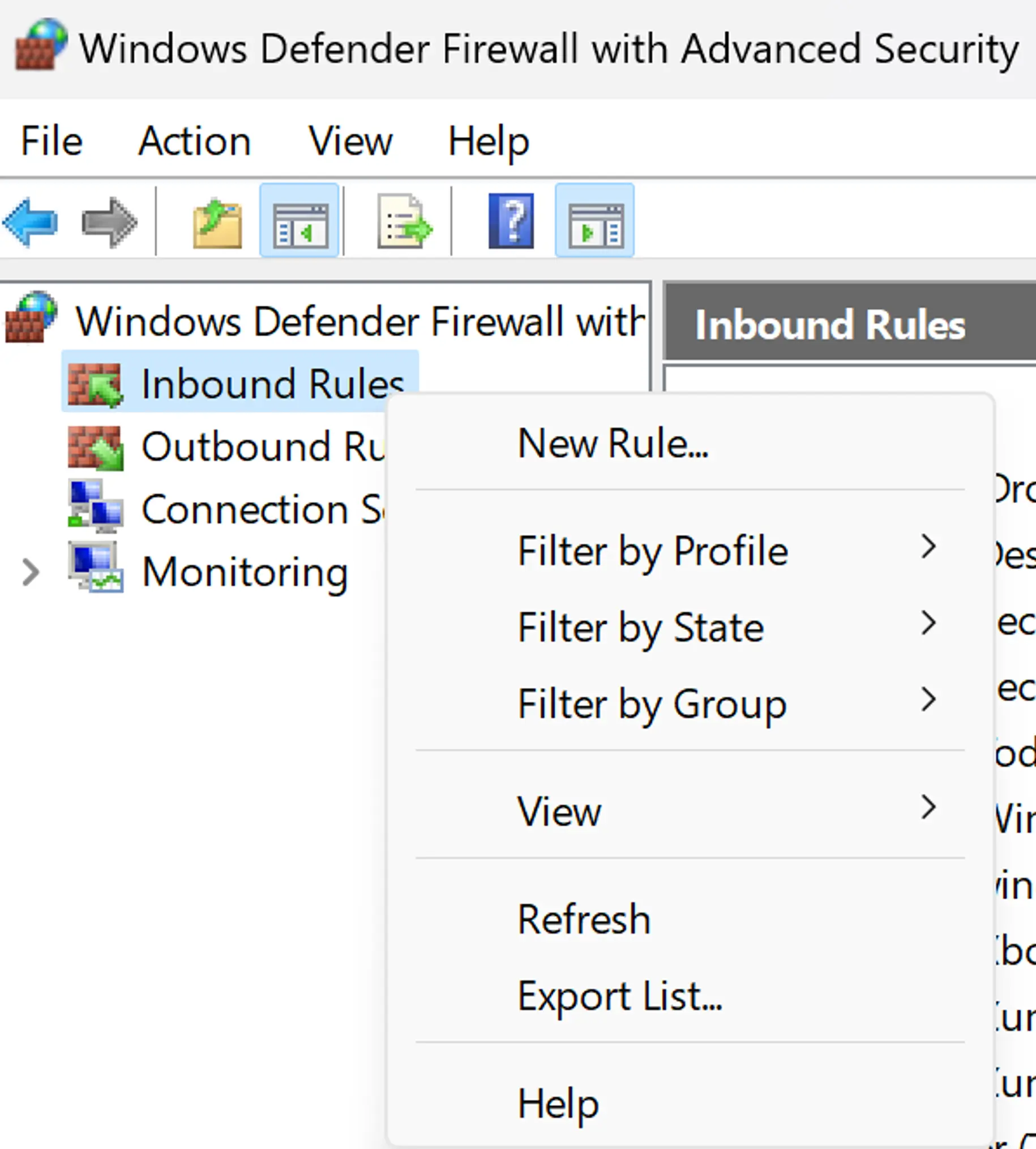The image size is (1036, 1149).
Task: Click the Export List toolbar icon
Action: 404,222
